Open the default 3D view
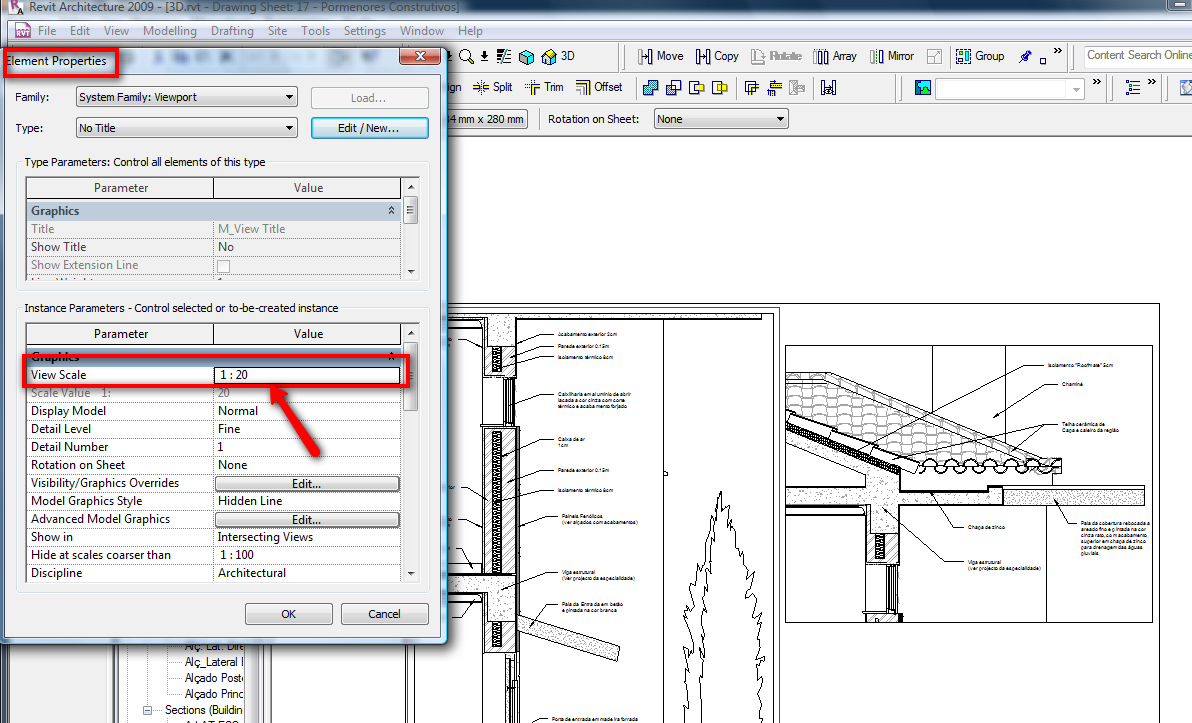Viewport: 1192px width, 723px height. coord(558,56)
